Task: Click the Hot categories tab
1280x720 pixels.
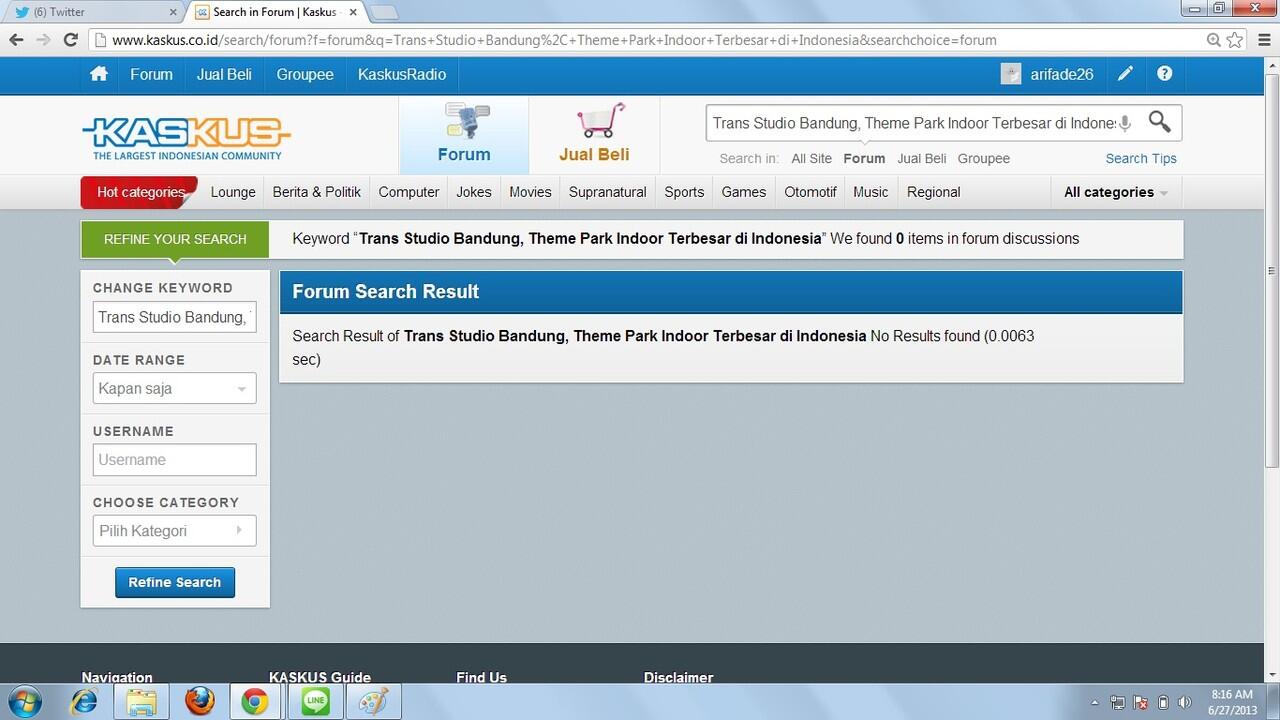Action: [x=140, y=192]
